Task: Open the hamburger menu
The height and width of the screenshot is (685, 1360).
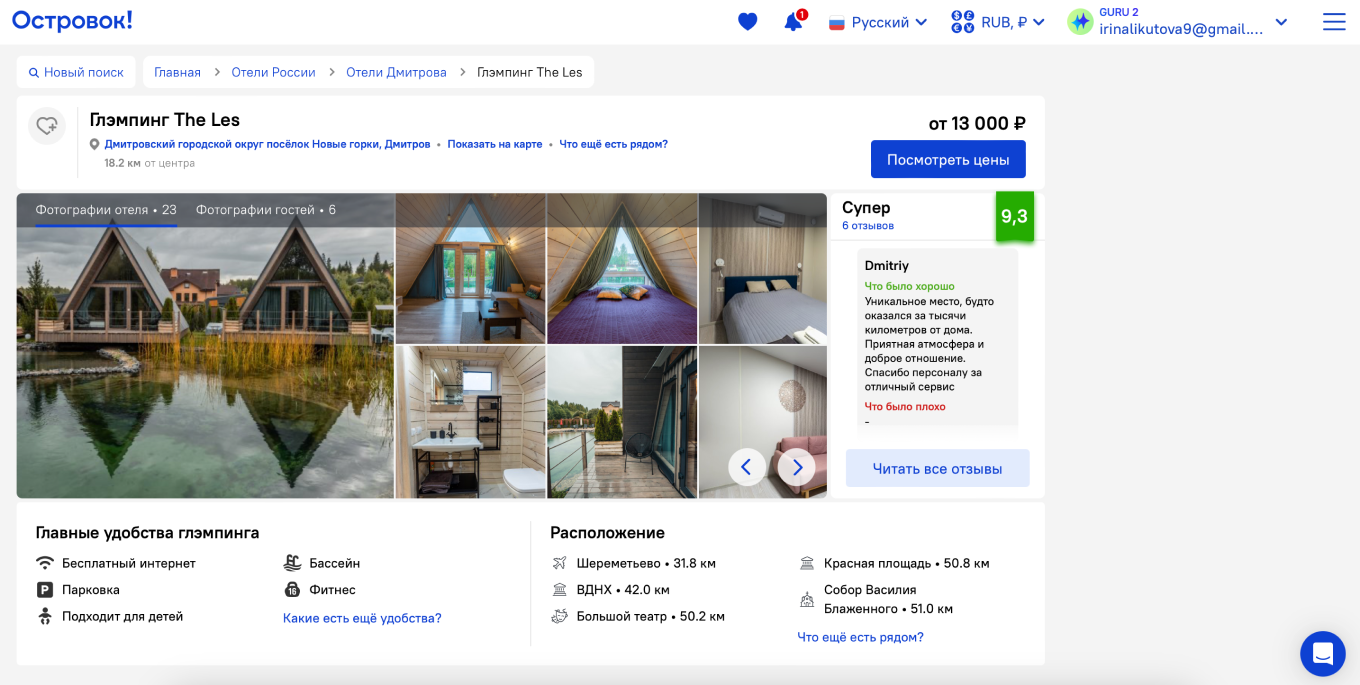Action: pyautogui.click(x=1334, y=22)
